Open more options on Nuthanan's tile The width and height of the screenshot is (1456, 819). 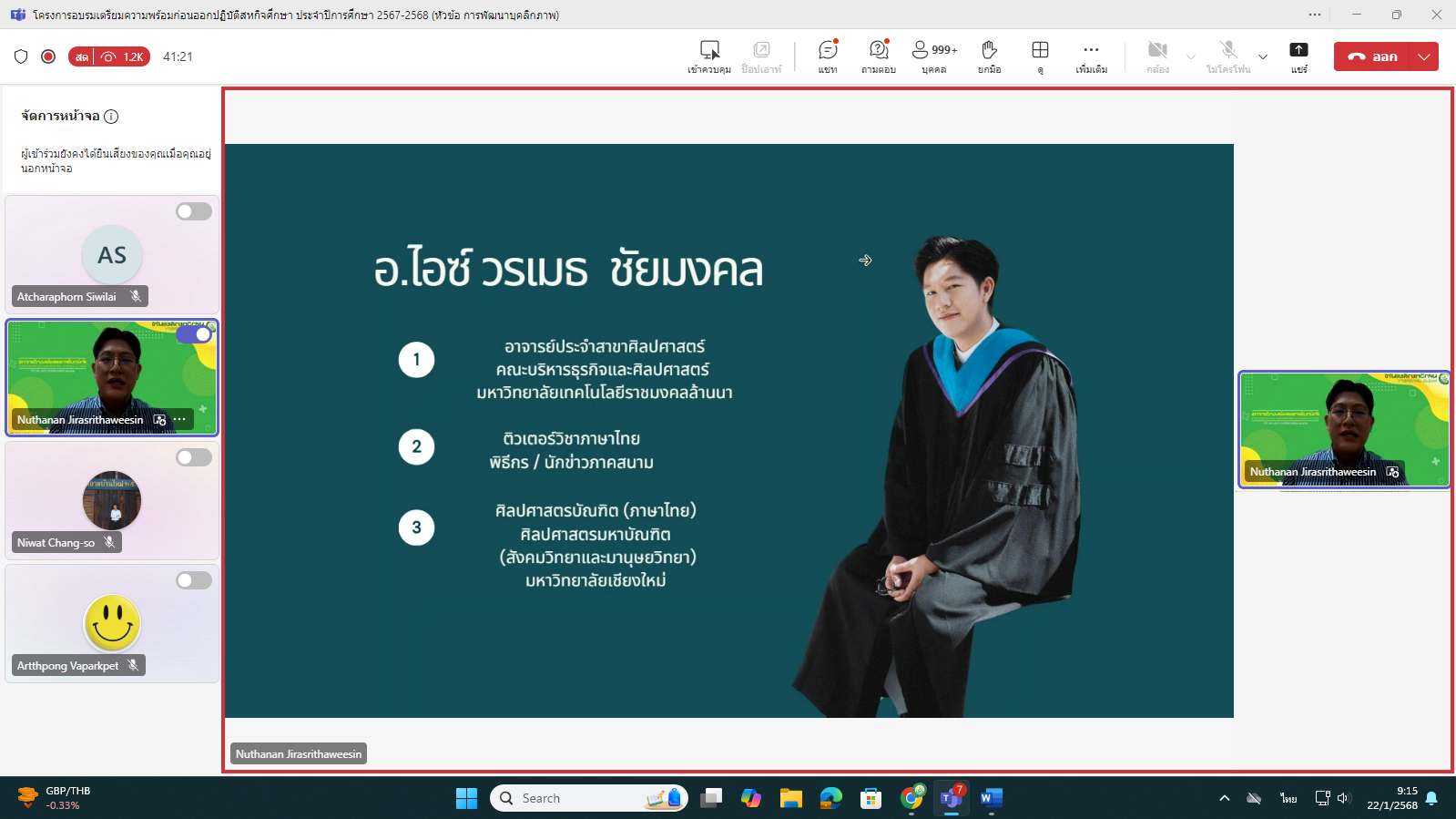180,419
